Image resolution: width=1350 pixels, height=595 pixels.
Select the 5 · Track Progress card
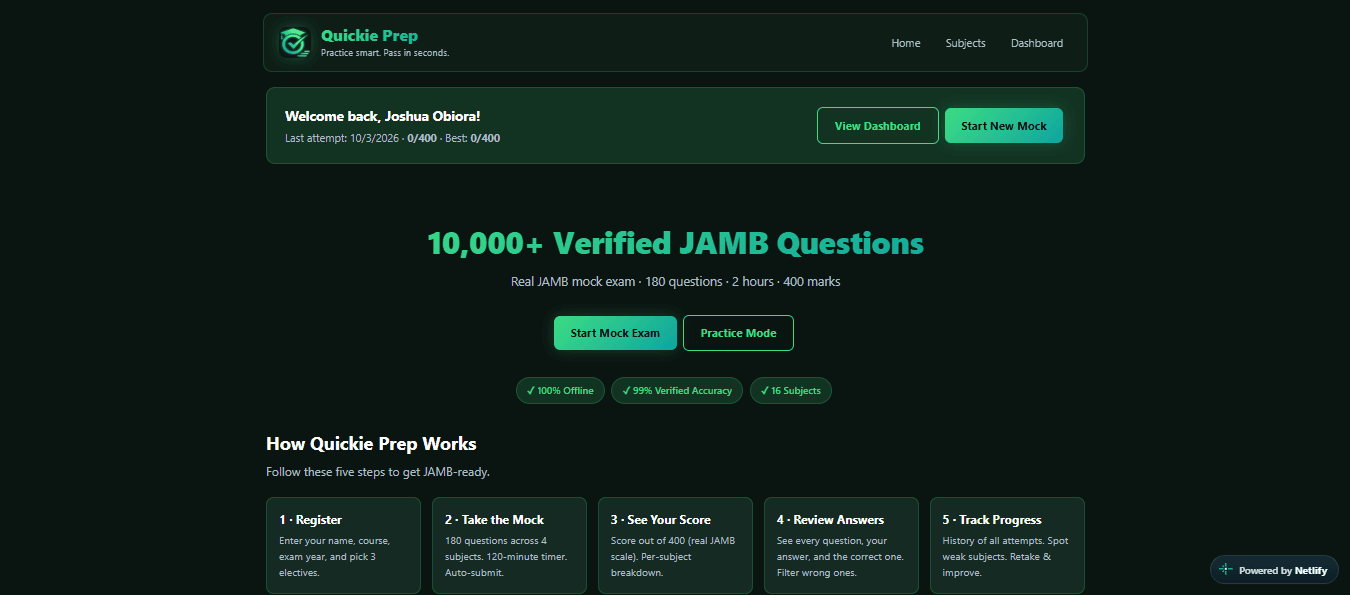pos(1007,546)
